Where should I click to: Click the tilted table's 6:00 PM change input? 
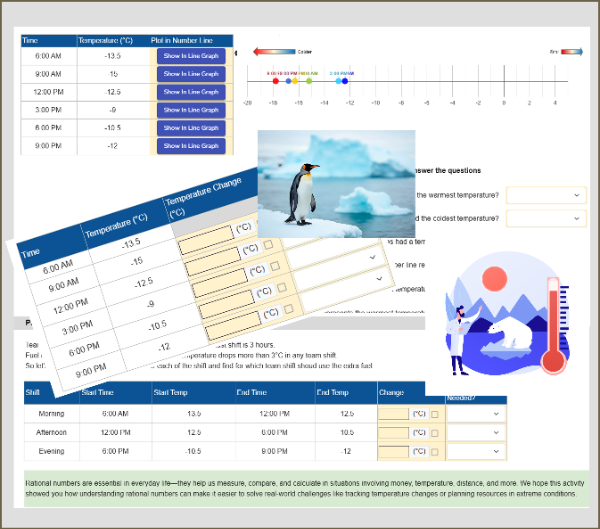tap(227, 304)
